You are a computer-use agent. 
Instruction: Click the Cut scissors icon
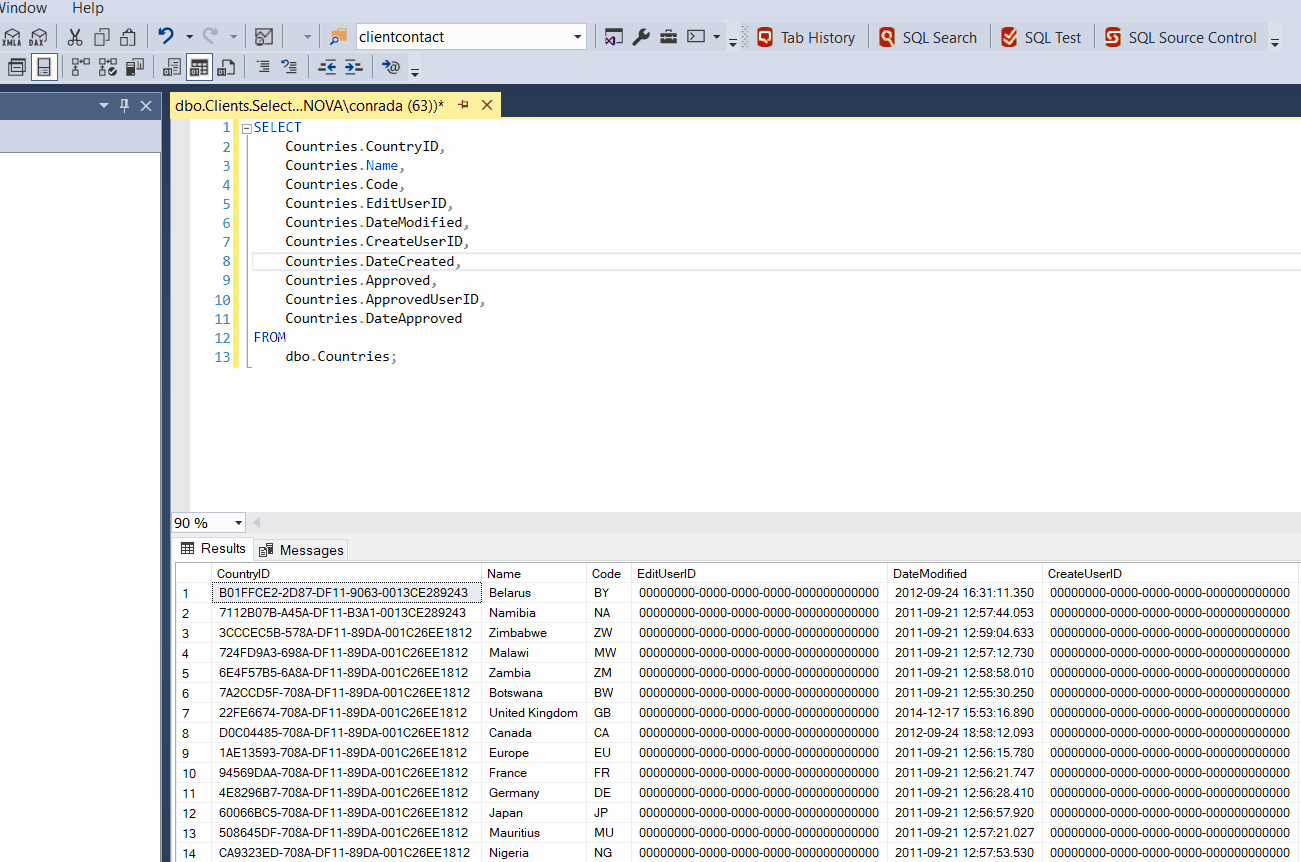(75, 37)
